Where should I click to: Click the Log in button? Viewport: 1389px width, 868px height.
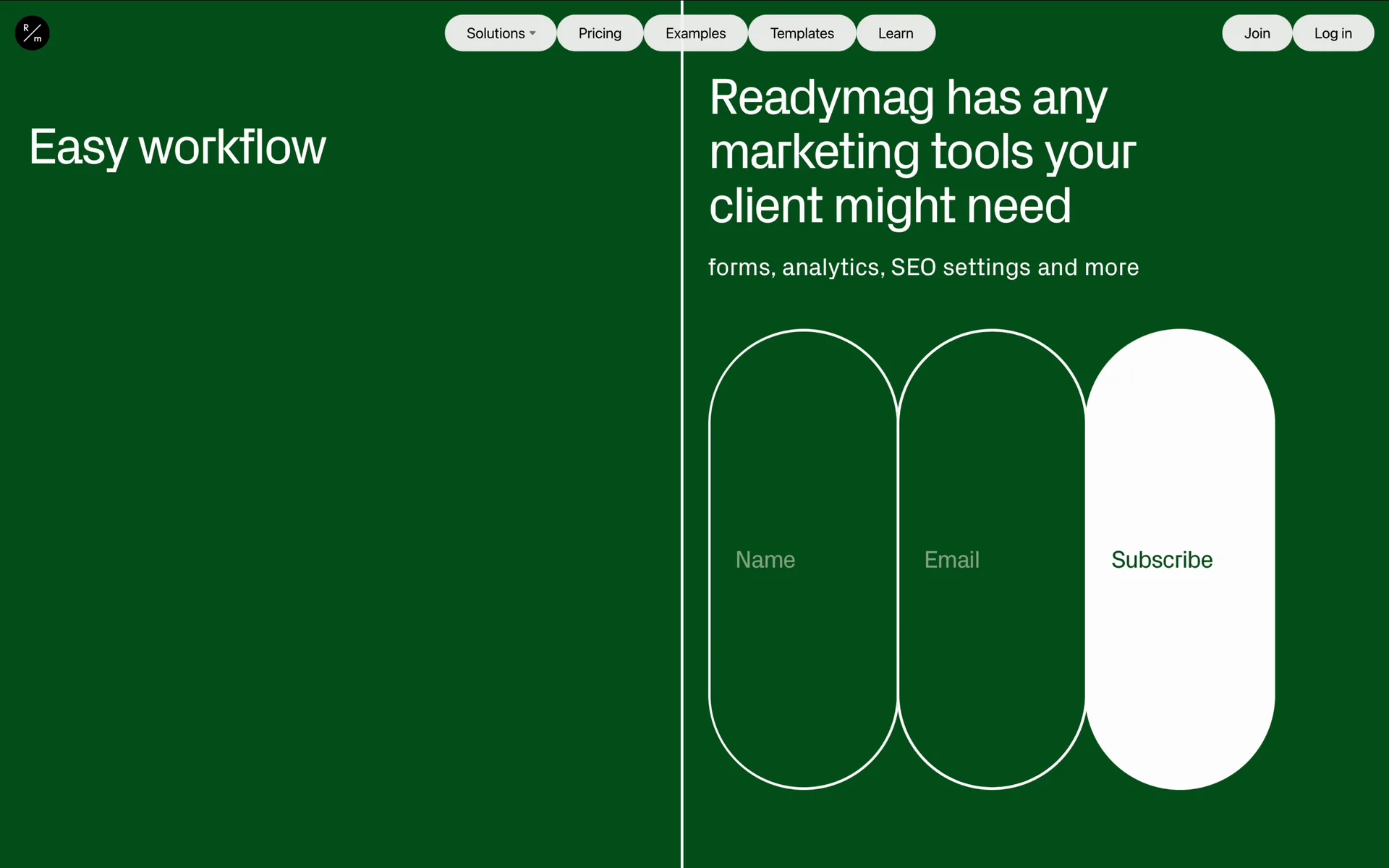tap(1333, 33)
